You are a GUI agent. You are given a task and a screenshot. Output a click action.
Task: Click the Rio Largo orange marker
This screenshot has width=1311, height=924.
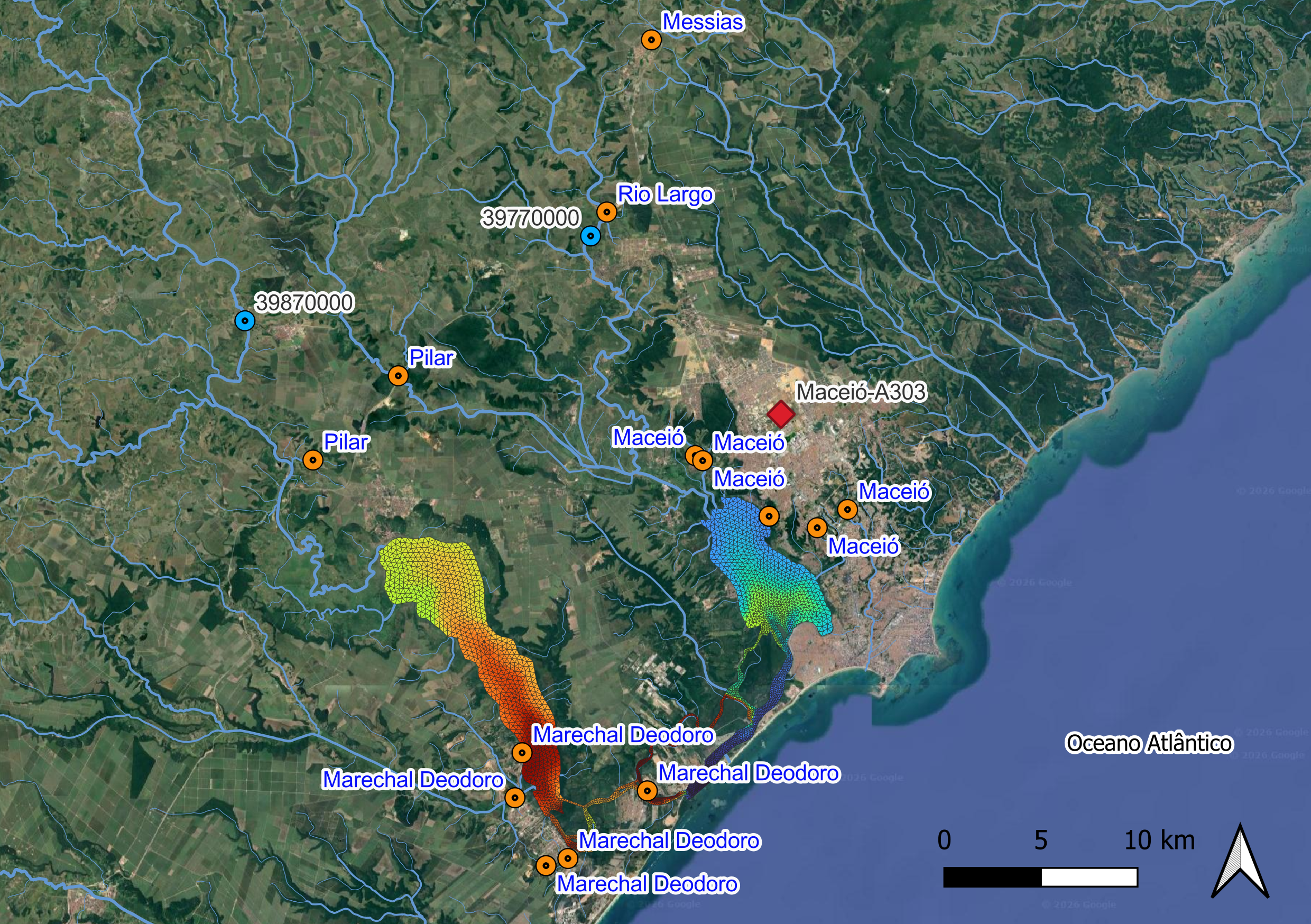[x=606, y=212]
